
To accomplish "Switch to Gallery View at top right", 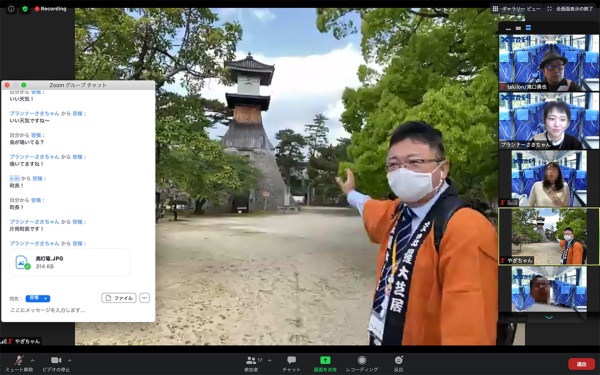I will 516,8.
